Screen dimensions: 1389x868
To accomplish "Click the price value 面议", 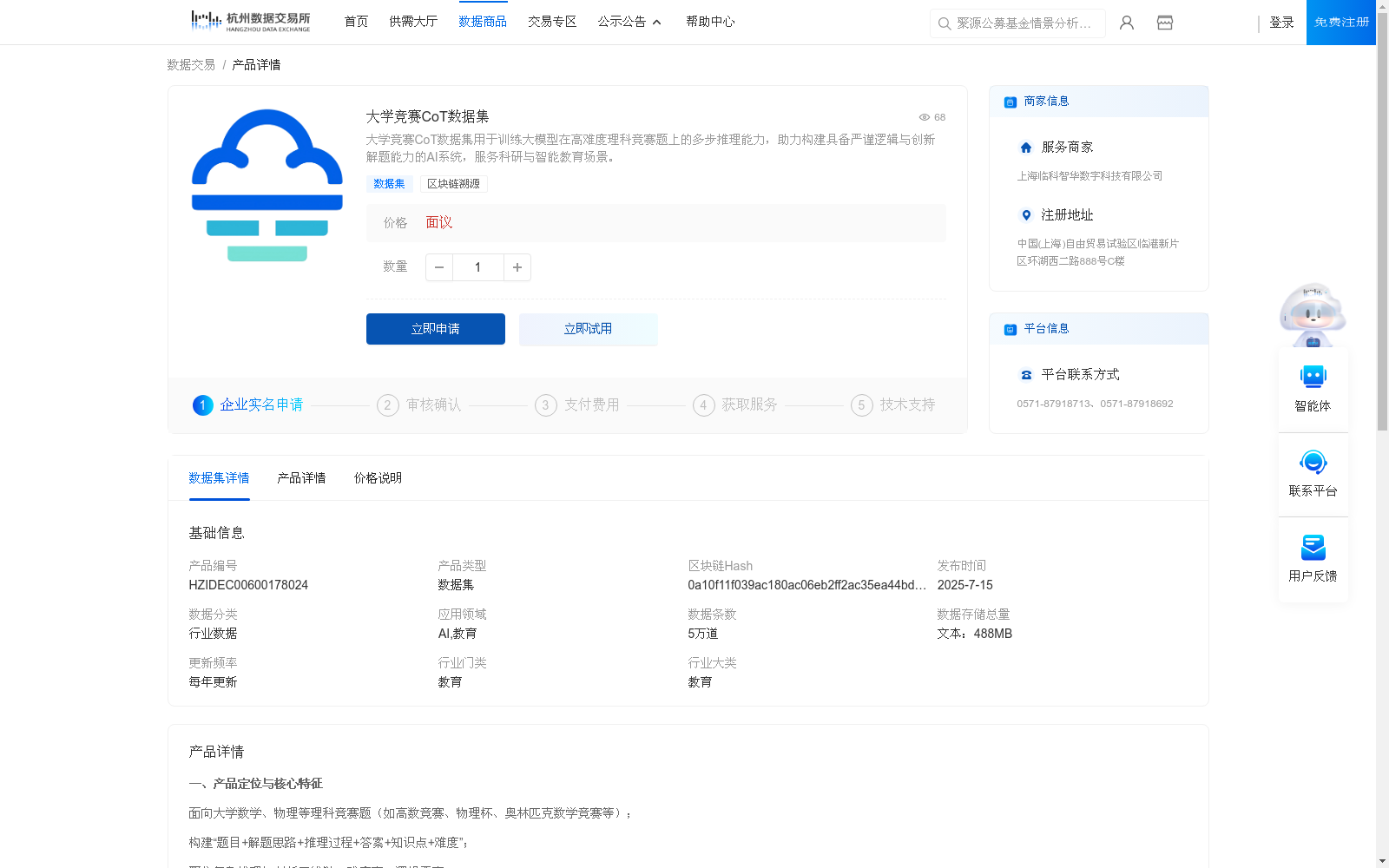I will click(x=439, y=223).
